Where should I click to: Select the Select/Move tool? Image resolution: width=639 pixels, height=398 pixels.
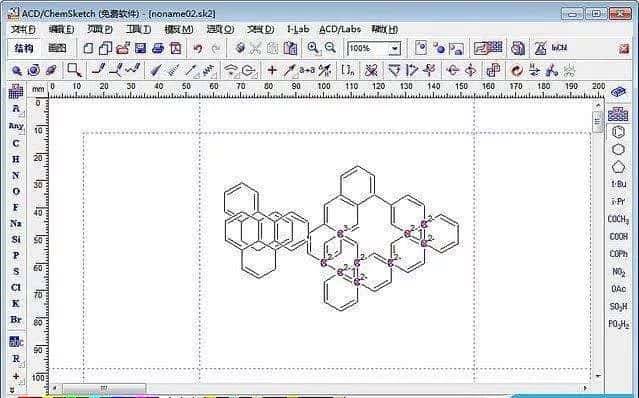click(16, 71)
